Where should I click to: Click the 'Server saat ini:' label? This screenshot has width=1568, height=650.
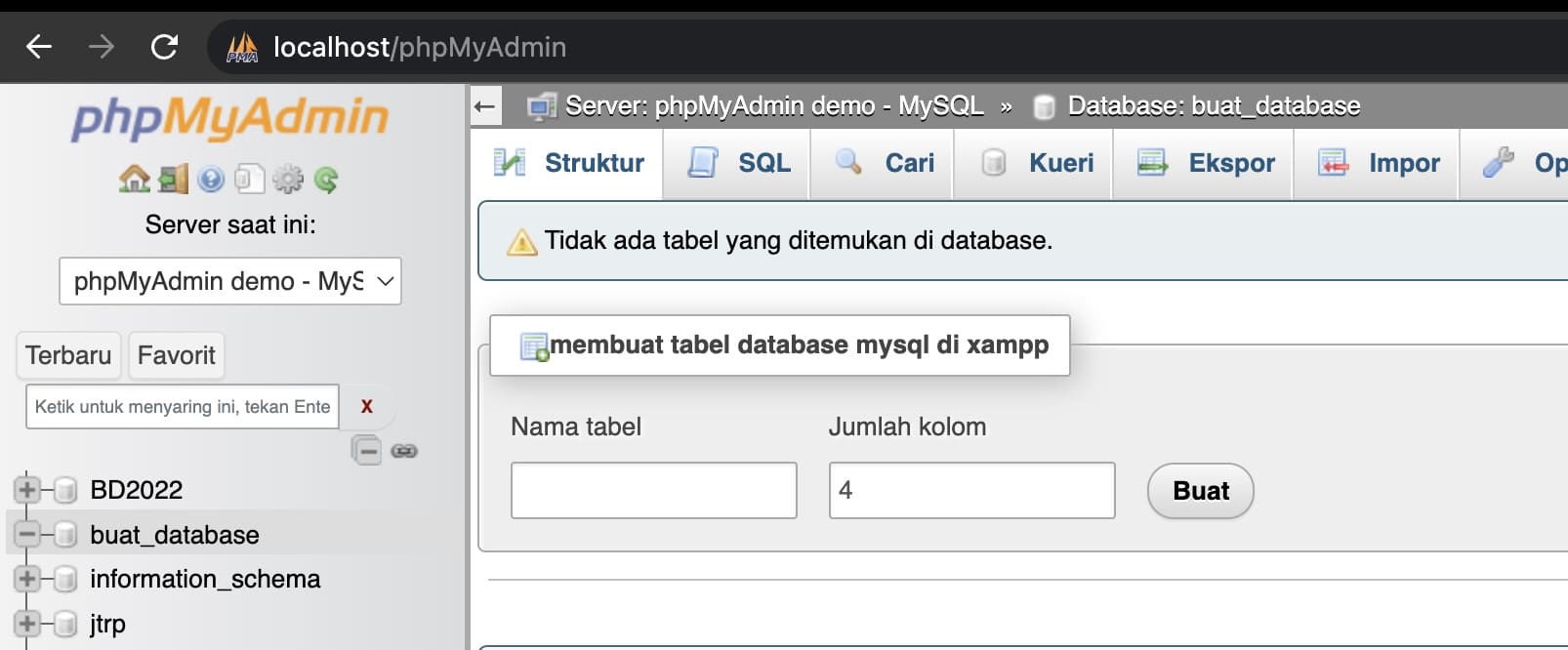[x=230, y=225]
